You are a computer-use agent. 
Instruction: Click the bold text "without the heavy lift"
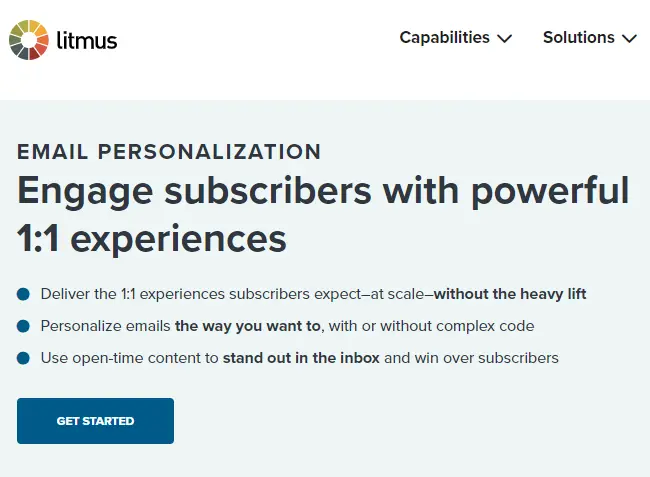510,294
